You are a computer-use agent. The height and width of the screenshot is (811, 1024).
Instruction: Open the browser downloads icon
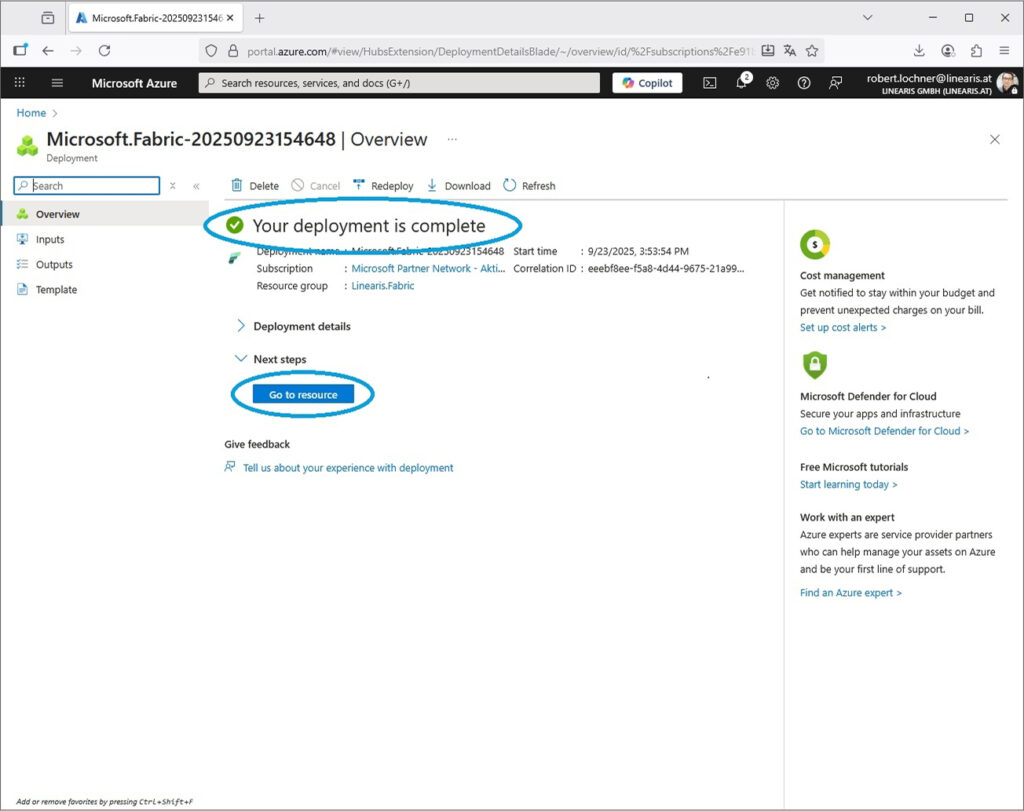[x=919, y=50]
